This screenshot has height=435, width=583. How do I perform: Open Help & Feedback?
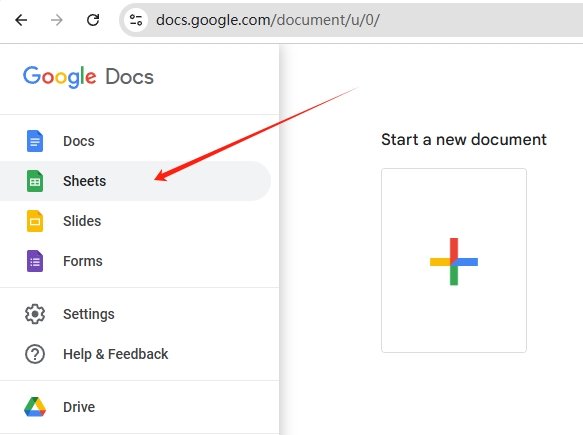point(115,354)
